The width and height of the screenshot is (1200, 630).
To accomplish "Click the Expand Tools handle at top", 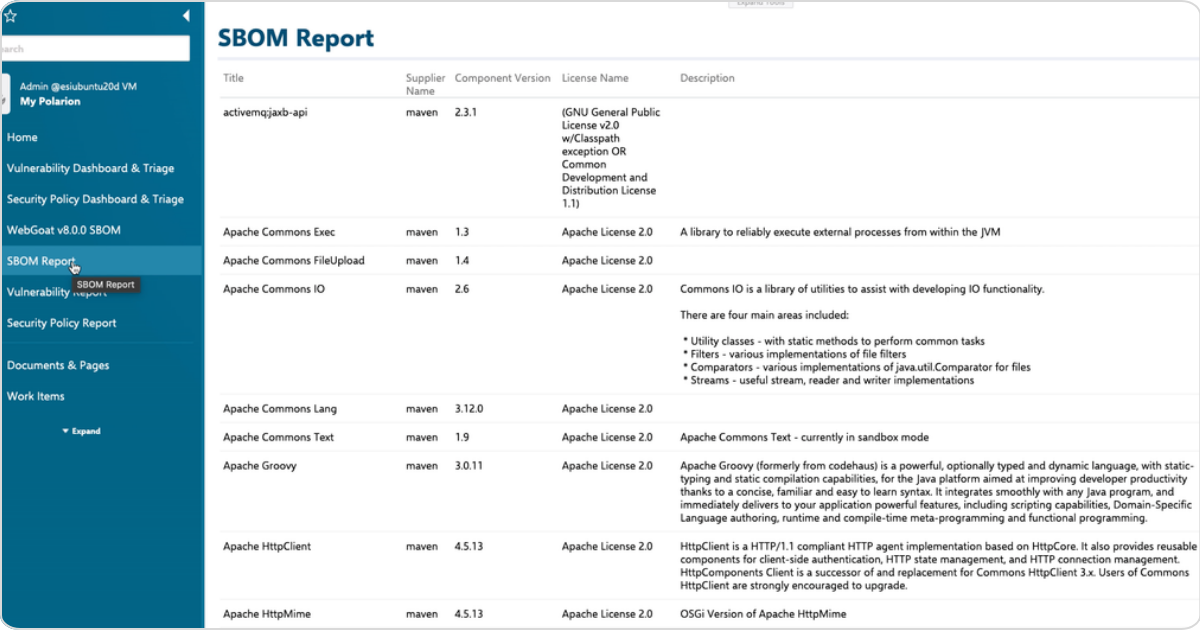I will pos(762,3).
